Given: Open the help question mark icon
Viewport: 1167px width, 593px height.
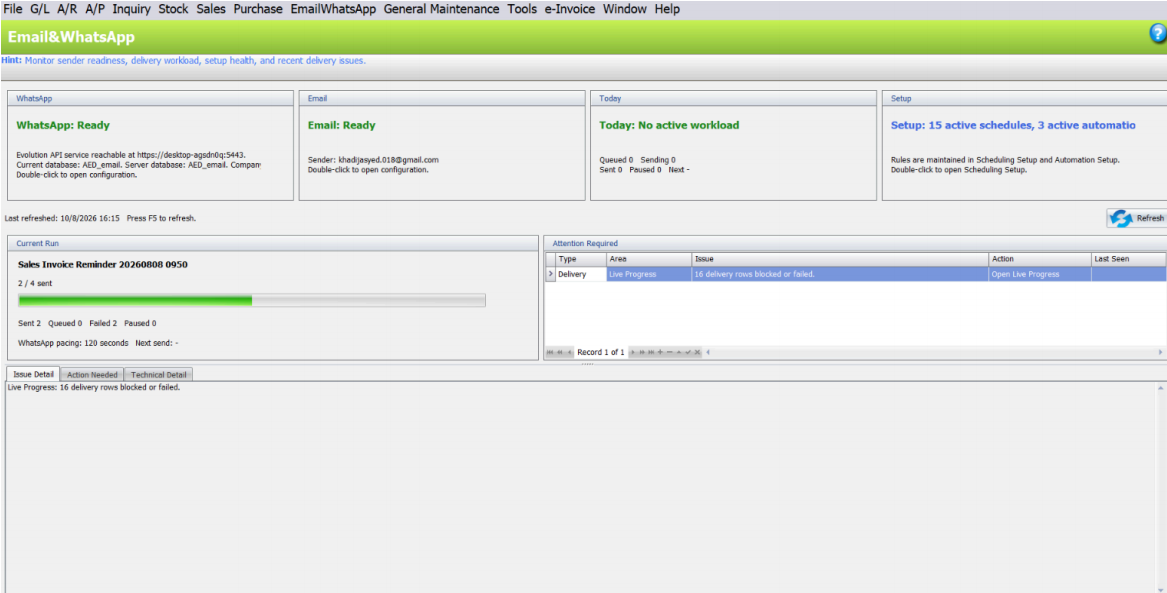Looking at the screenshot, I should click(x=1157, y=33).
